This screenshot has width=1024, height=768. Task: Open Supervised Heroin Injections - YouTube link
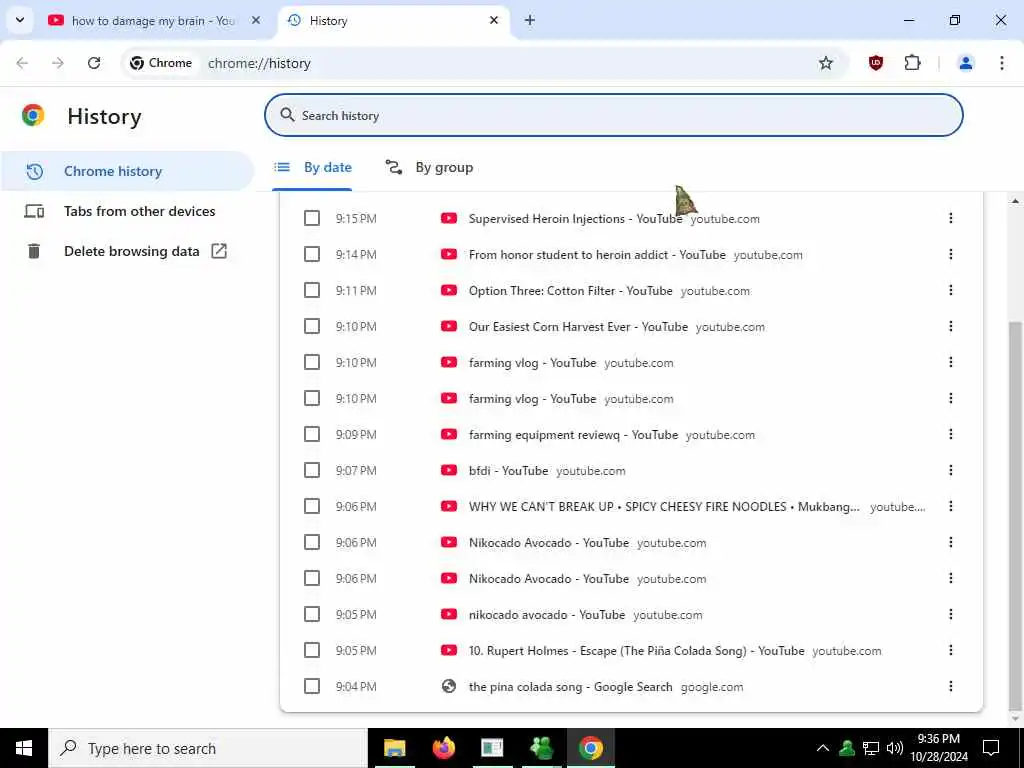[575, 219]
